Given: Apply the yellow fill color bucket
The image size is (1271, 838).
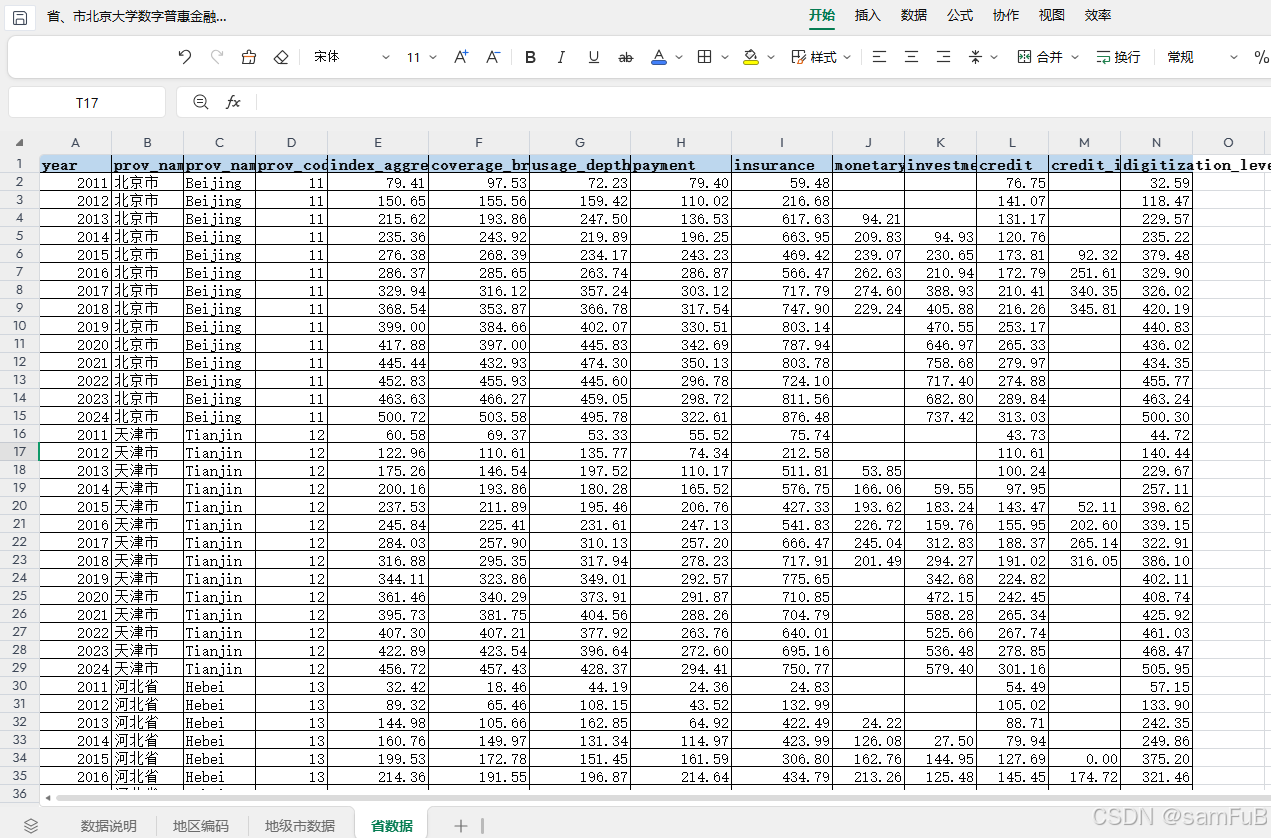Looking at the screenshot, I should click(751, 57).
